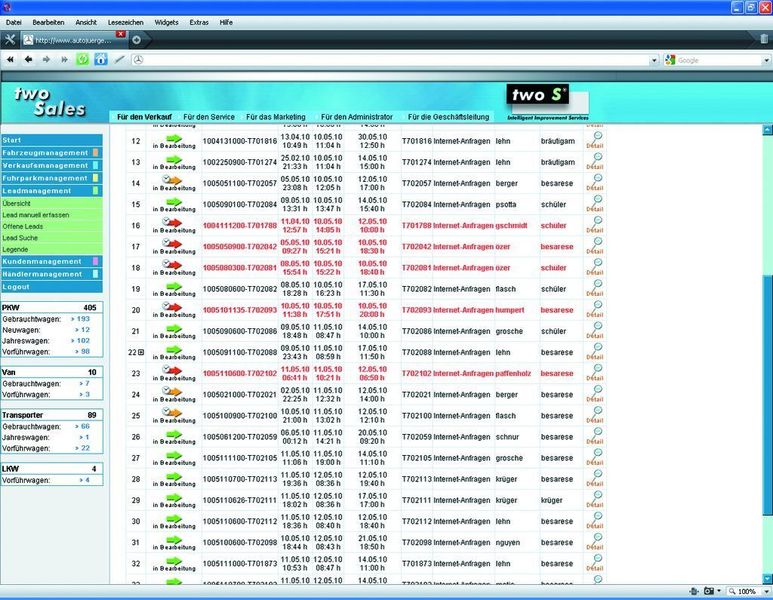Click the blue home button
773x600 pixels.
click(101, 60)
